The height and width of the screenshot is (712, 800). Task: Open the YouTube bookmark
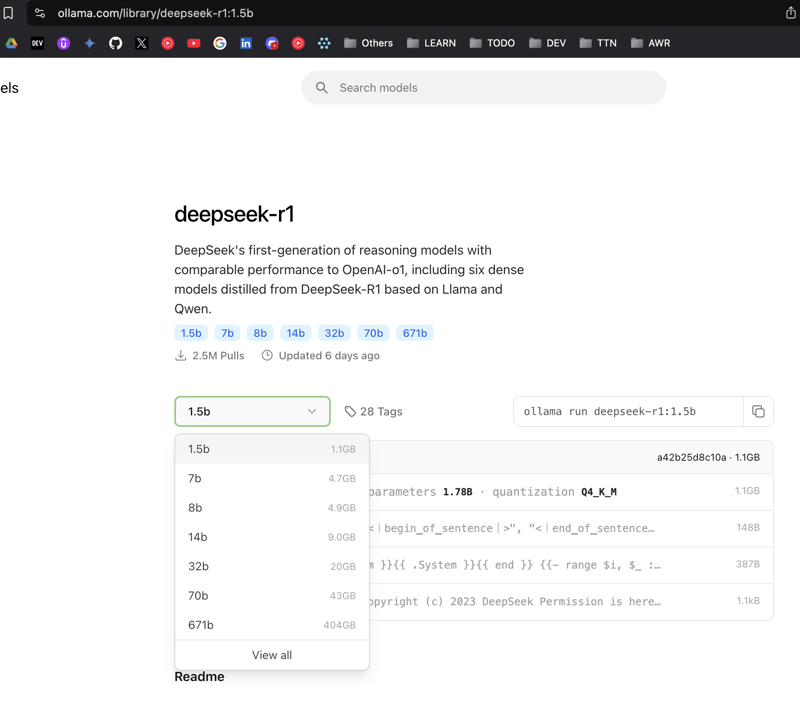pyautogui.click(x=193, y=43)
